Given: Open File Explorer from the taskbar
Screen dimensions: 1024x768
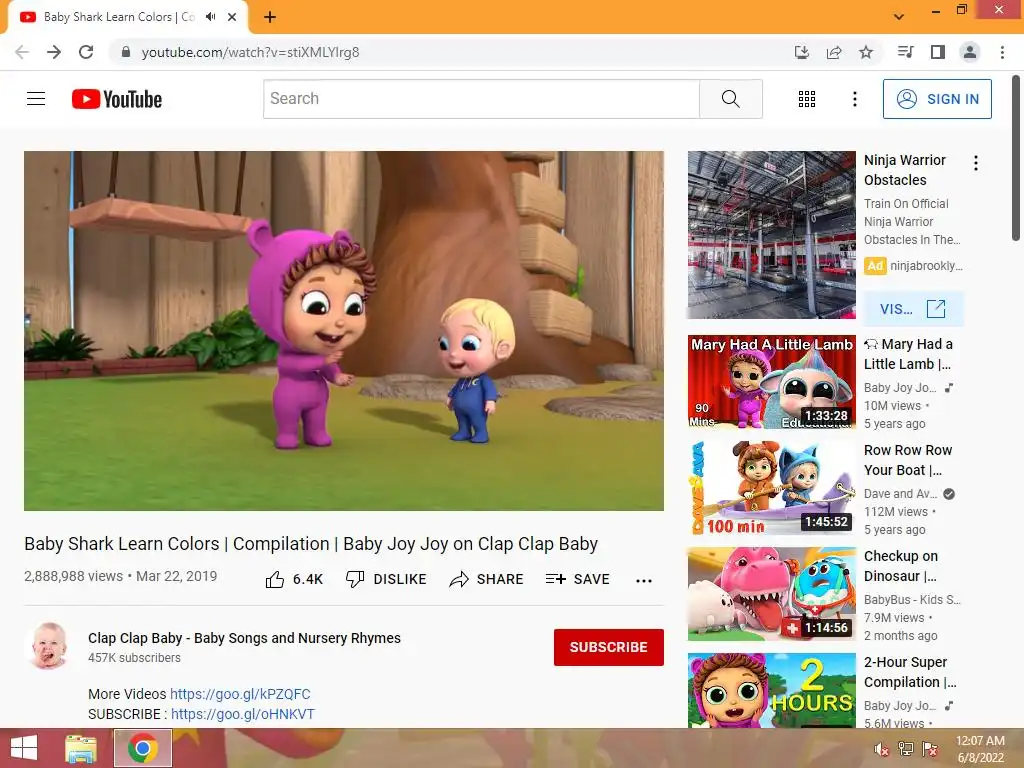Looking at the screenshot, I should [x=81, y=748].
